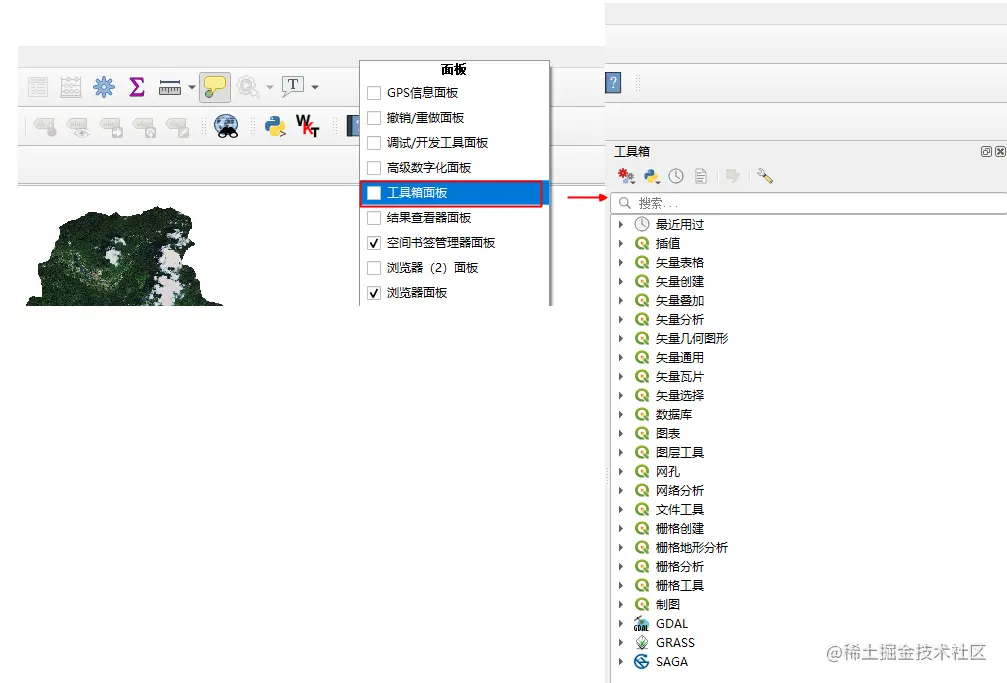1007x683 pixels.
Task: Check the 调试/开发工具面板 checkbox
Action: 374,143
